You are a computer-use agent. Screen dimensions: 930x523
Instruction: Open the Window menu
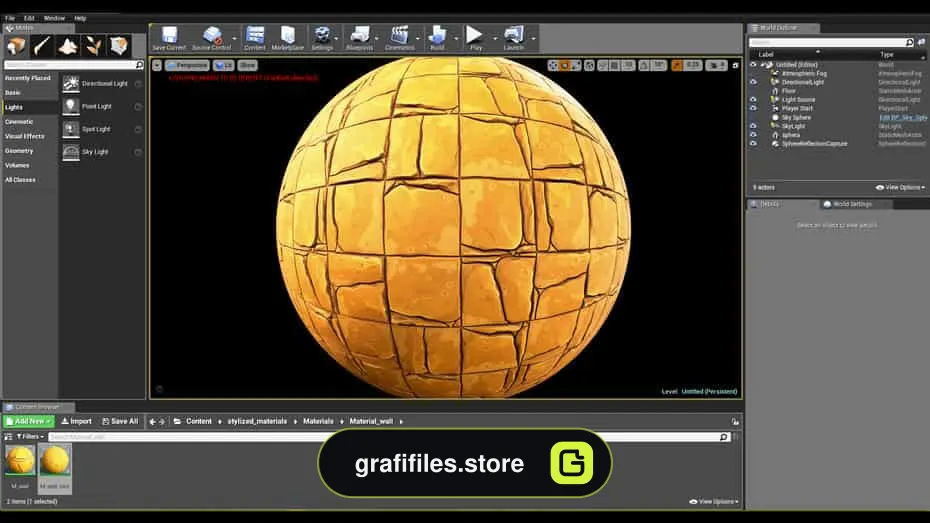(54, 18)
